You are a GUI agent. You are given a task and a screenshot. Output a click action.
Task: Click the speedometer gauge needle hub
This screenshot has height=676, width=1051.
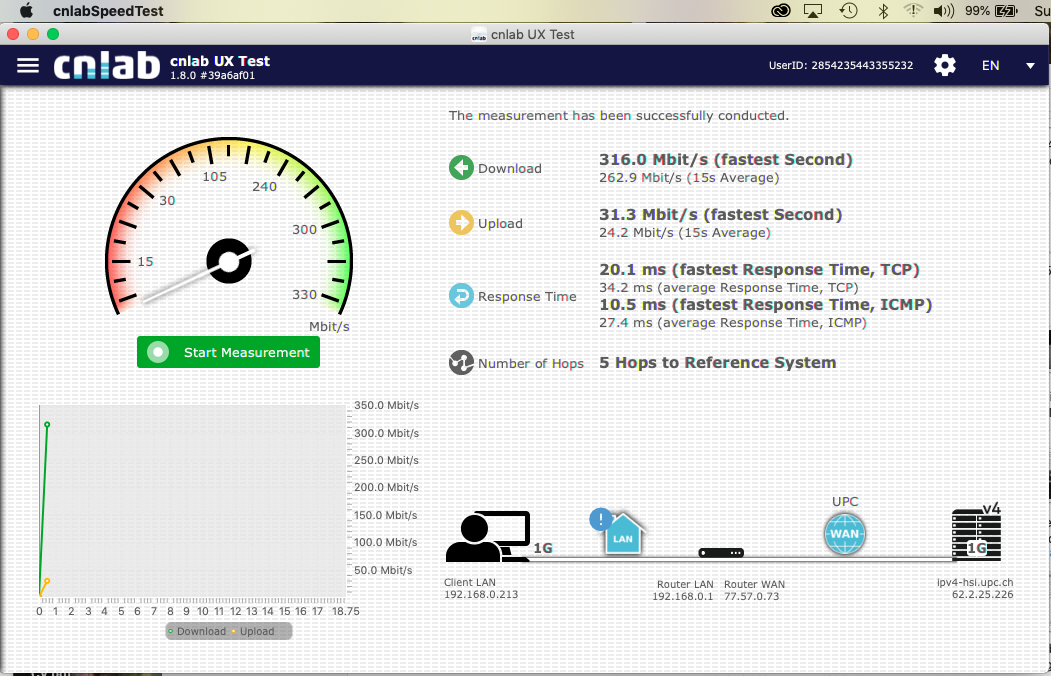[228, 261]
